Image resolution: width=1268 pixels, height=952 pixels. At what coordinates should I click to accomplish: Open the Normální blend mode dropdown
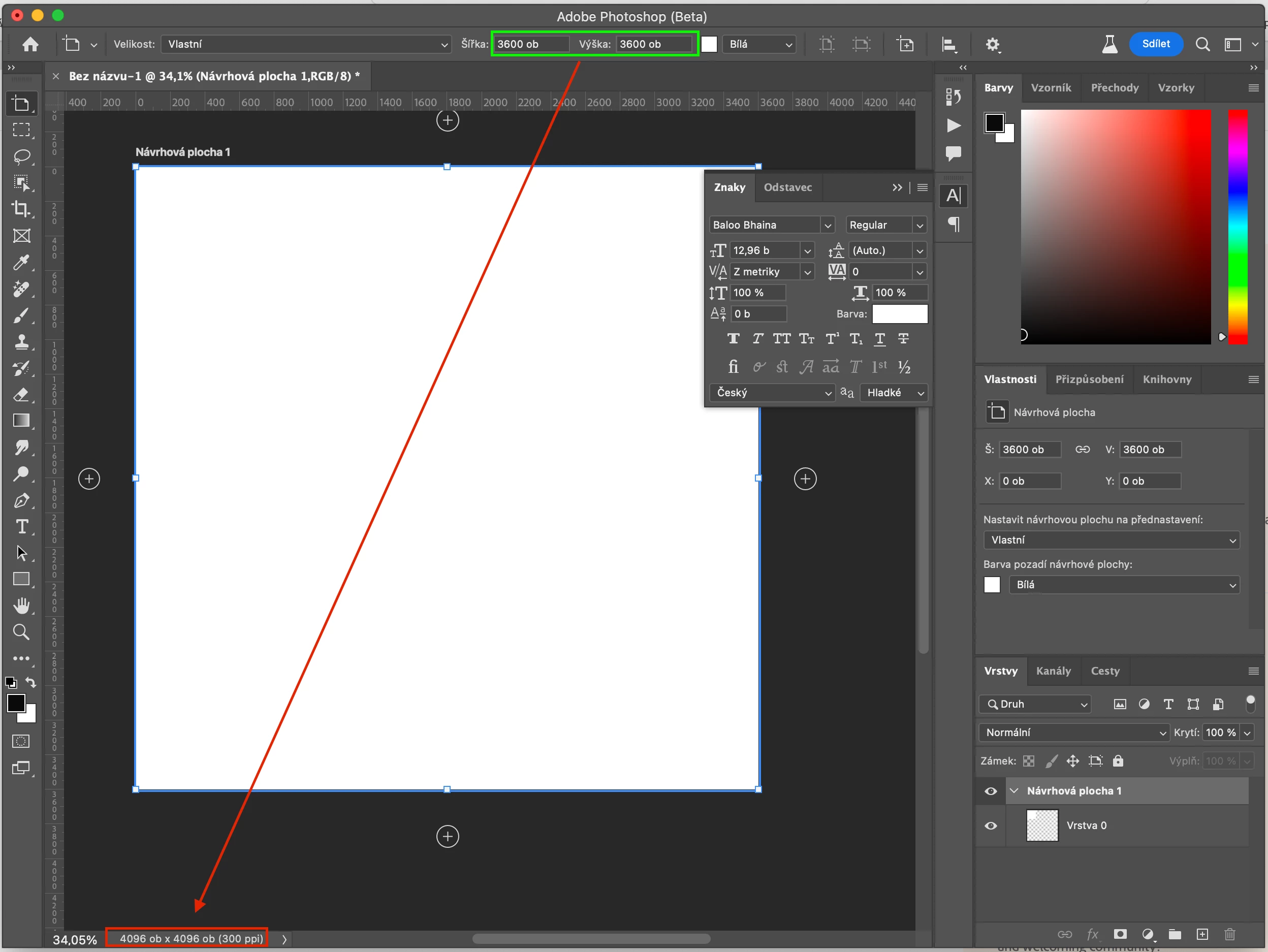point(1073,733)
